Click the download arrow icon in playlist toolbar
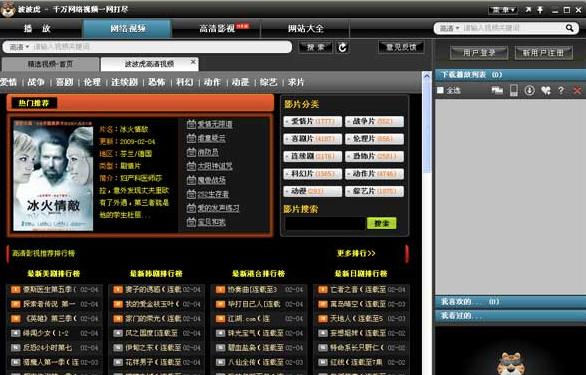 [529, 90]
